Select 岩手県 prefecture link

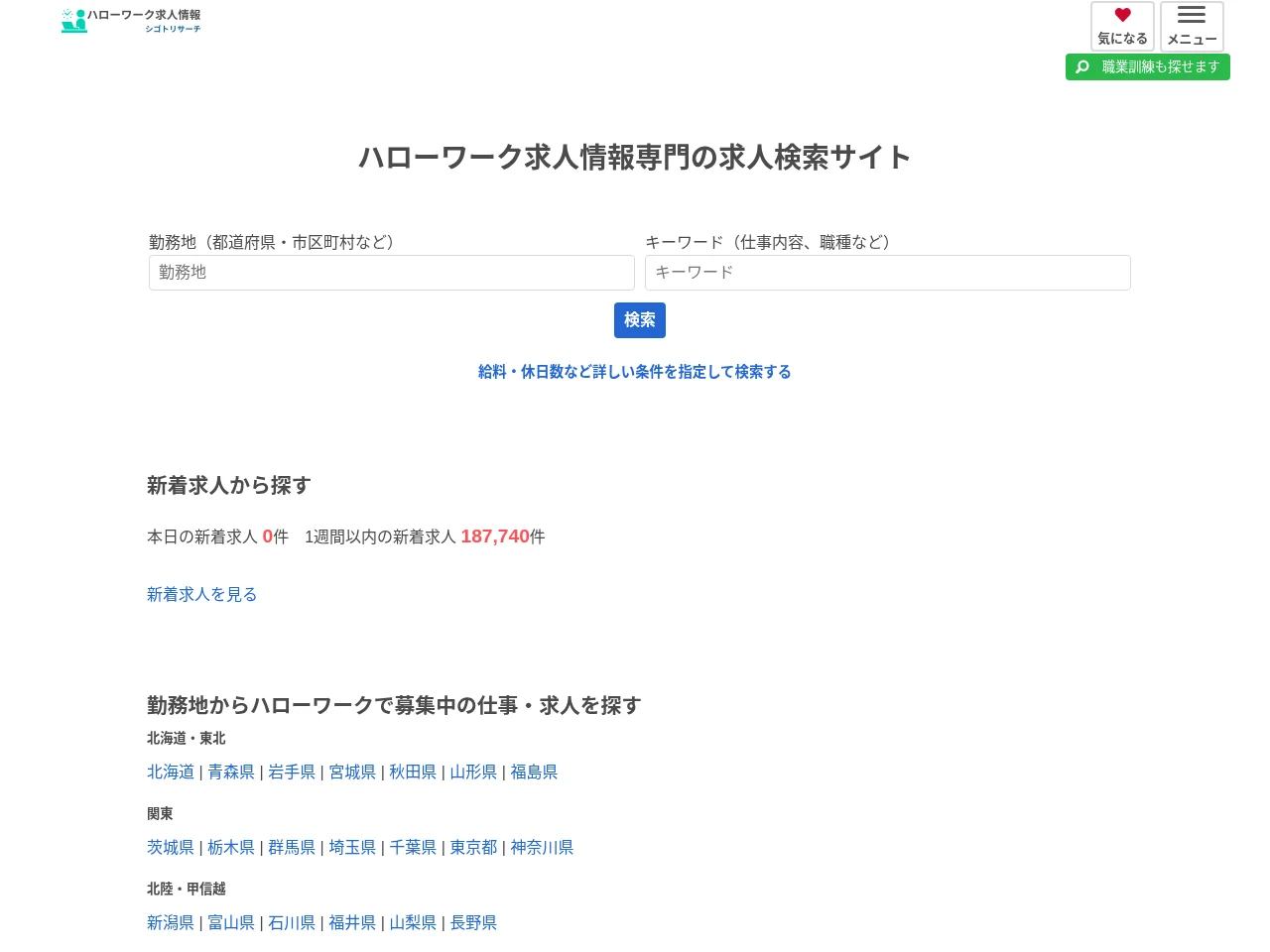point(292,772)
